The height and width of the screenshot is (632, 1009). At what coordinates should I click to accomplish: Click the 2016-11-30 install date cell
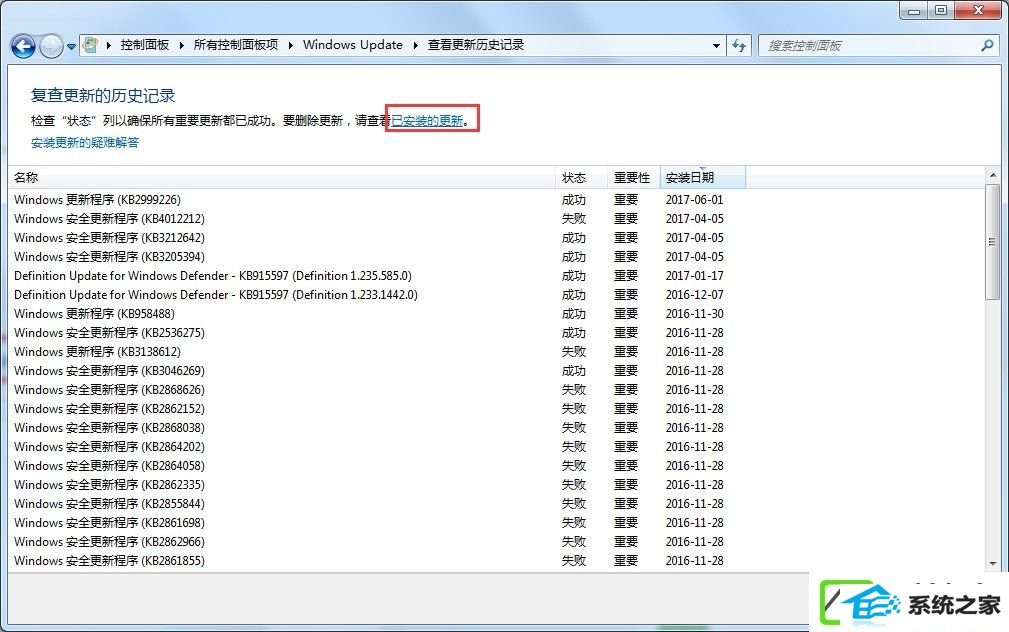point(694,313)
